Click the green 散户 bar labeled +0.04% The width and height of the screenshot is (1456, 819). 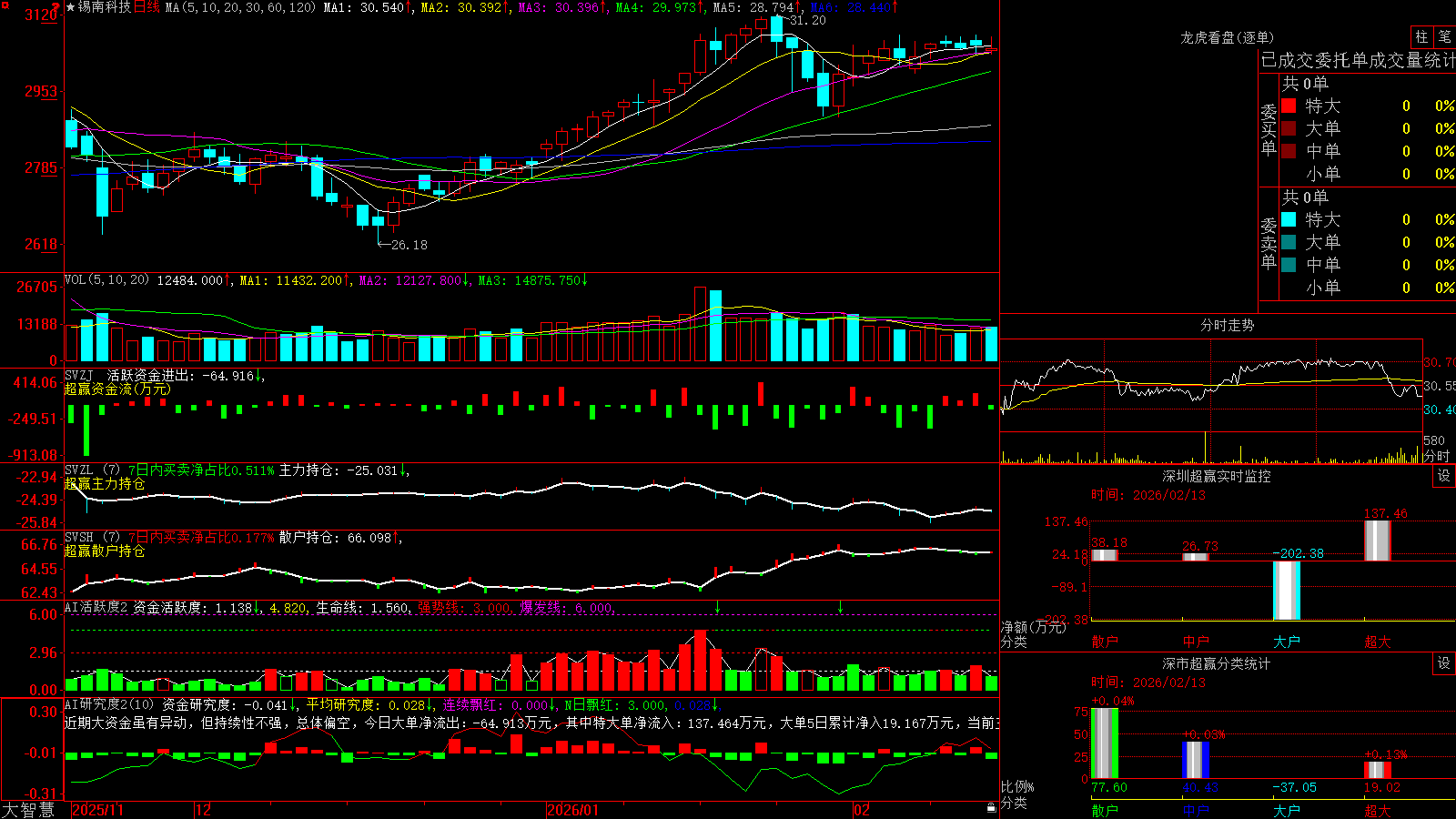pyautogui.click(x=1105, y=743)
